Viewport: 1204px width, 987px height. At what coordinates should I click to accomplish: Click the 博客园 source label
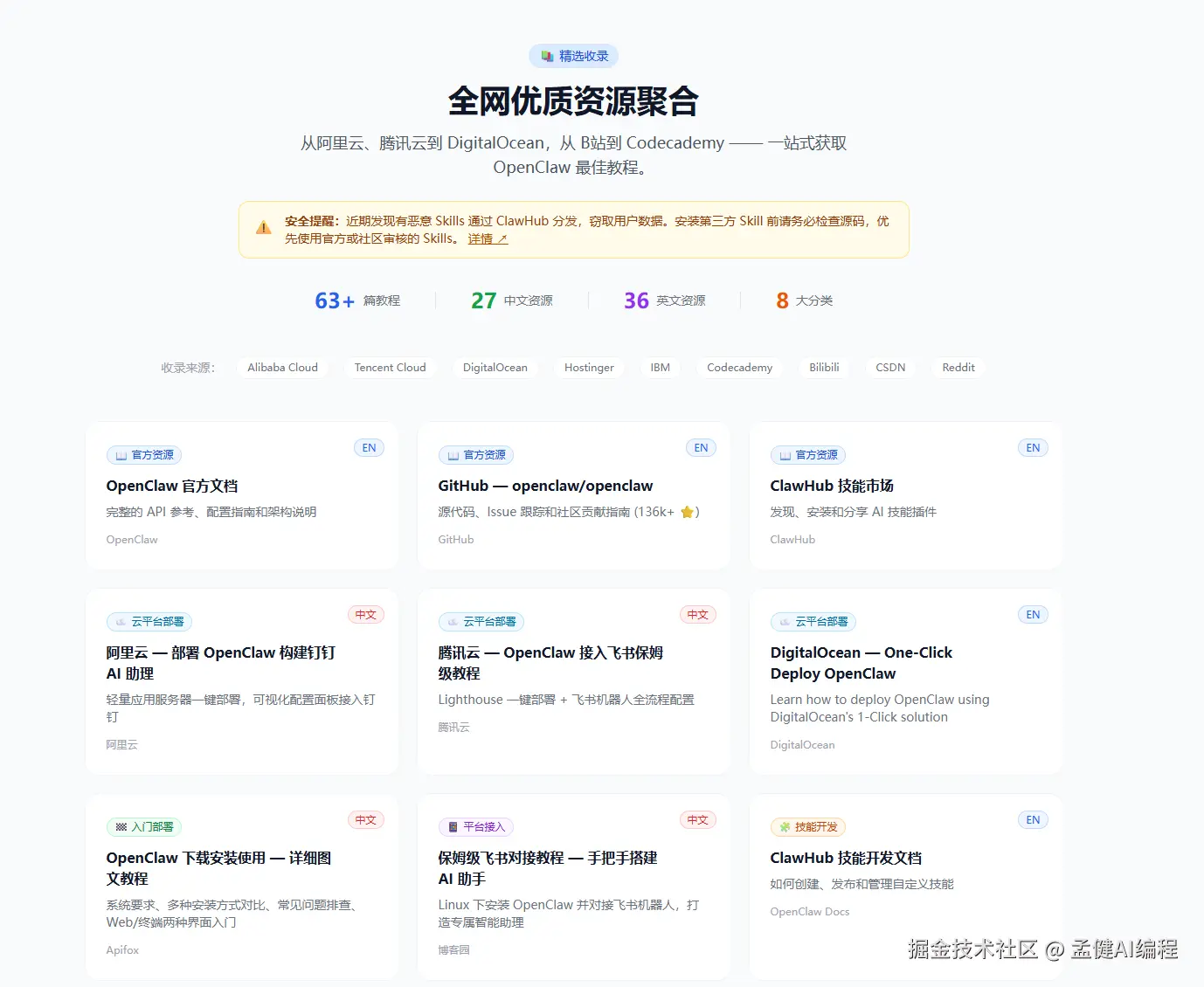coord(453,950)
